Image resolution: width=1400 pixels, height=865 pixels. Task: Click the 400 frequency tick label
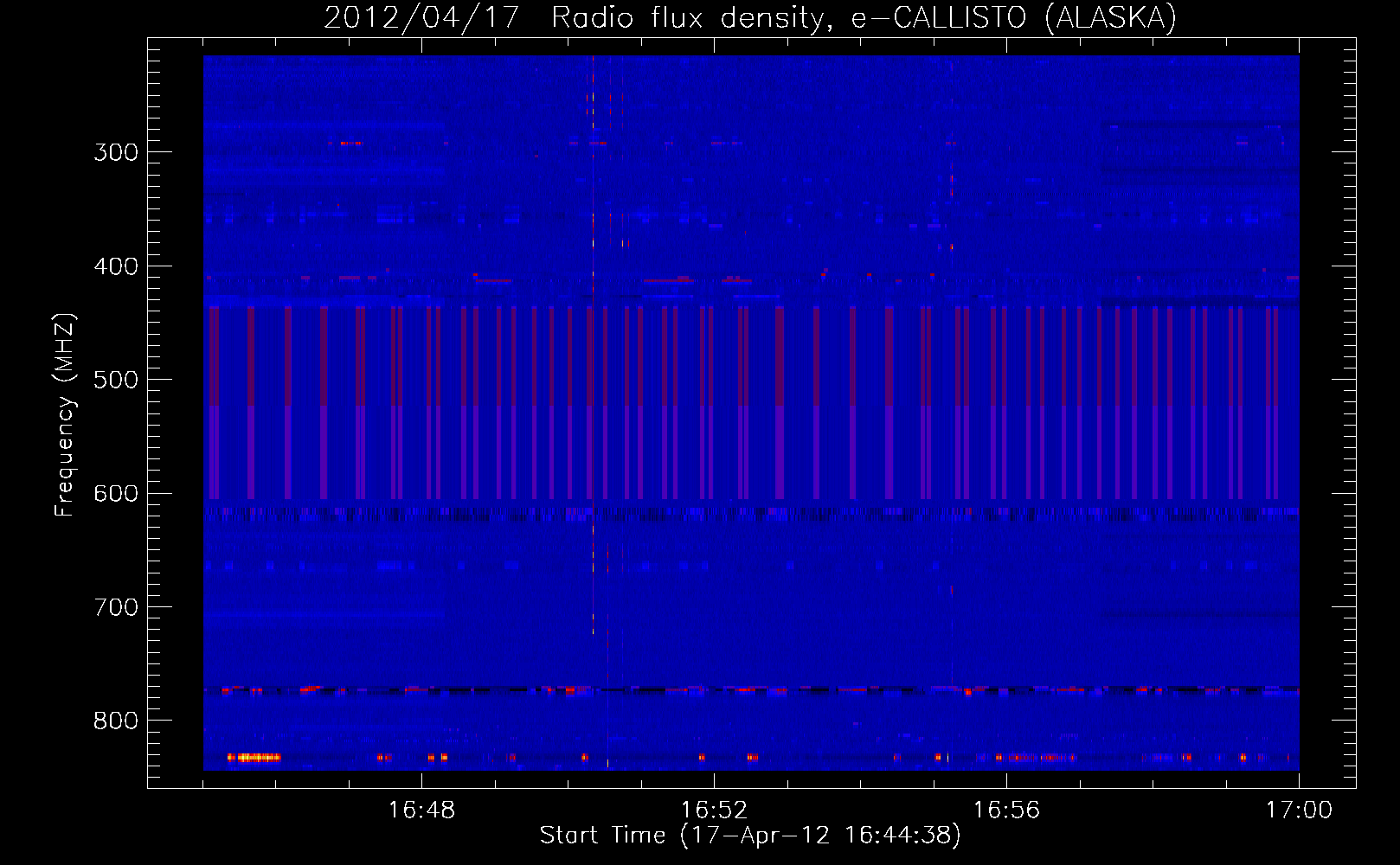click(116, 266)
